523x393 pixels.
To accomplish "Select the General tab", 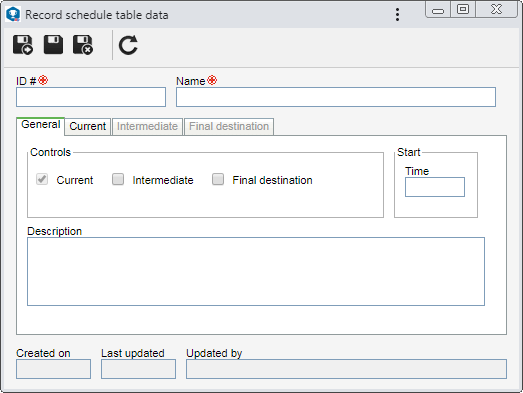I will tap(40, 125).
